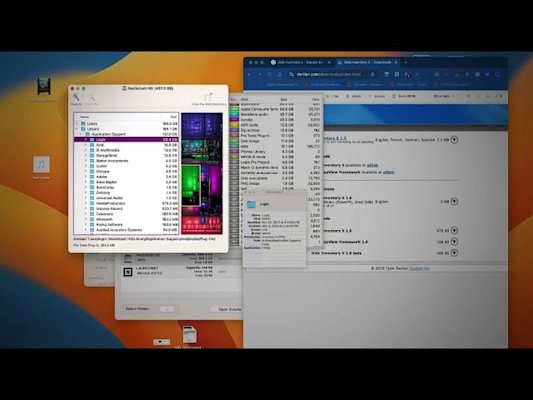This screenshot has width=533, height=400.
Task: Click the Native Instruments folder icon
Action: pos(92,161)
